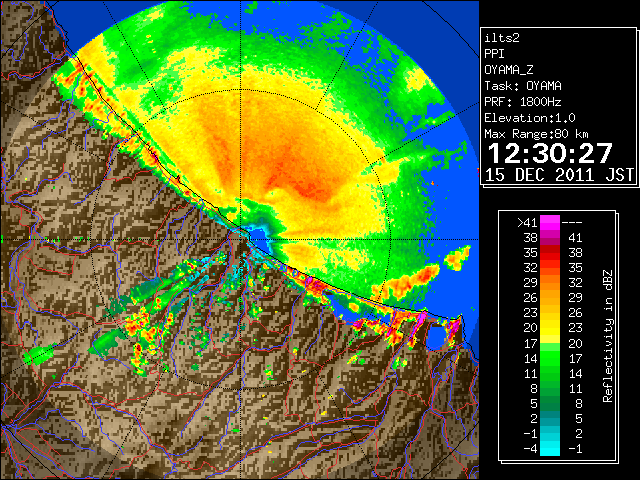Click the "Reflectivity in dBZ" legend title
Viewport: 640px width, 480px height.
tap(607, 336)
